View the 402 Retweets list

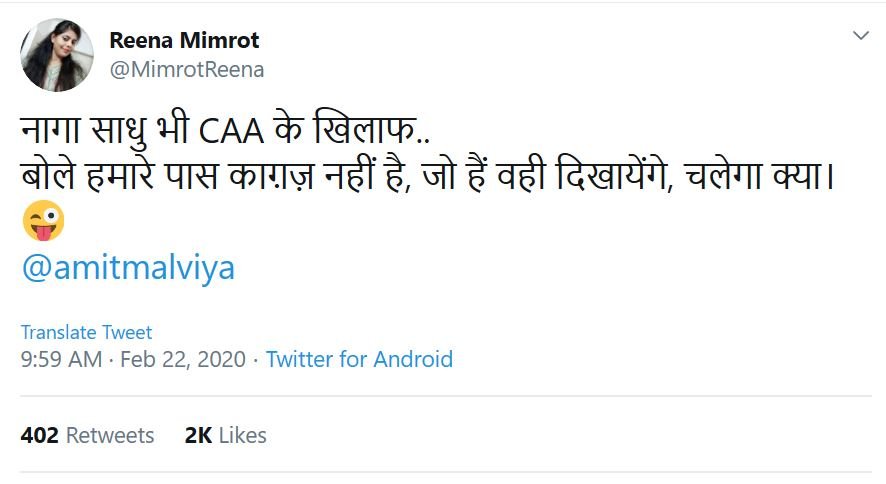tap(87, 435)
